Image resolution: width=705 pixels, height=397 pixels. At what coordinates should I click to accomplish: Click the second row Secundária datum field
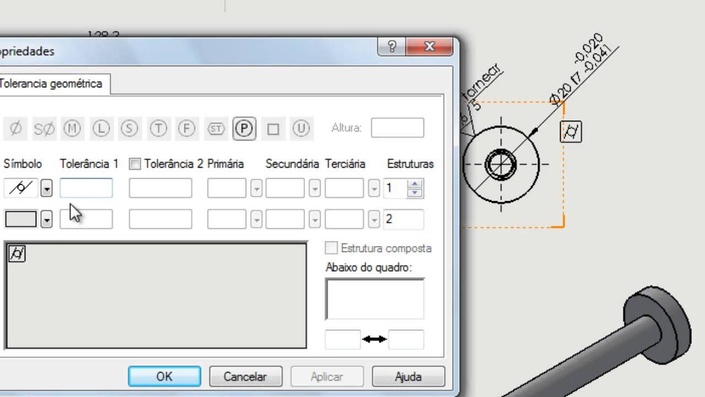coord(285,219)
